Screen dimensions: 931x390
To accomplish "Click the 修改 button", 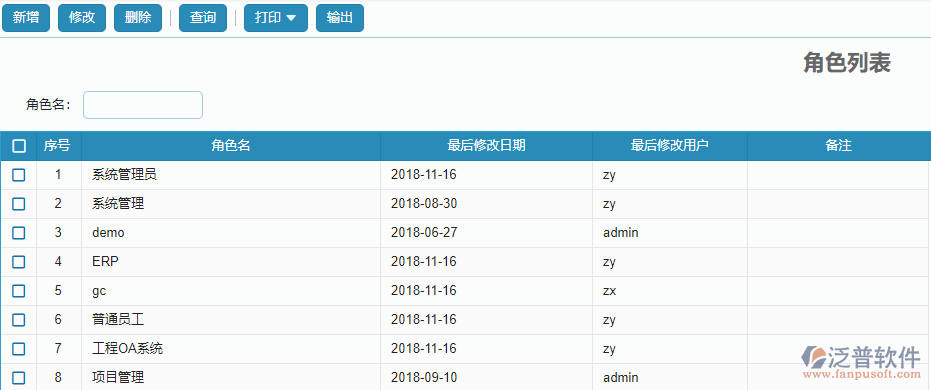I will (x=82, y=18).
